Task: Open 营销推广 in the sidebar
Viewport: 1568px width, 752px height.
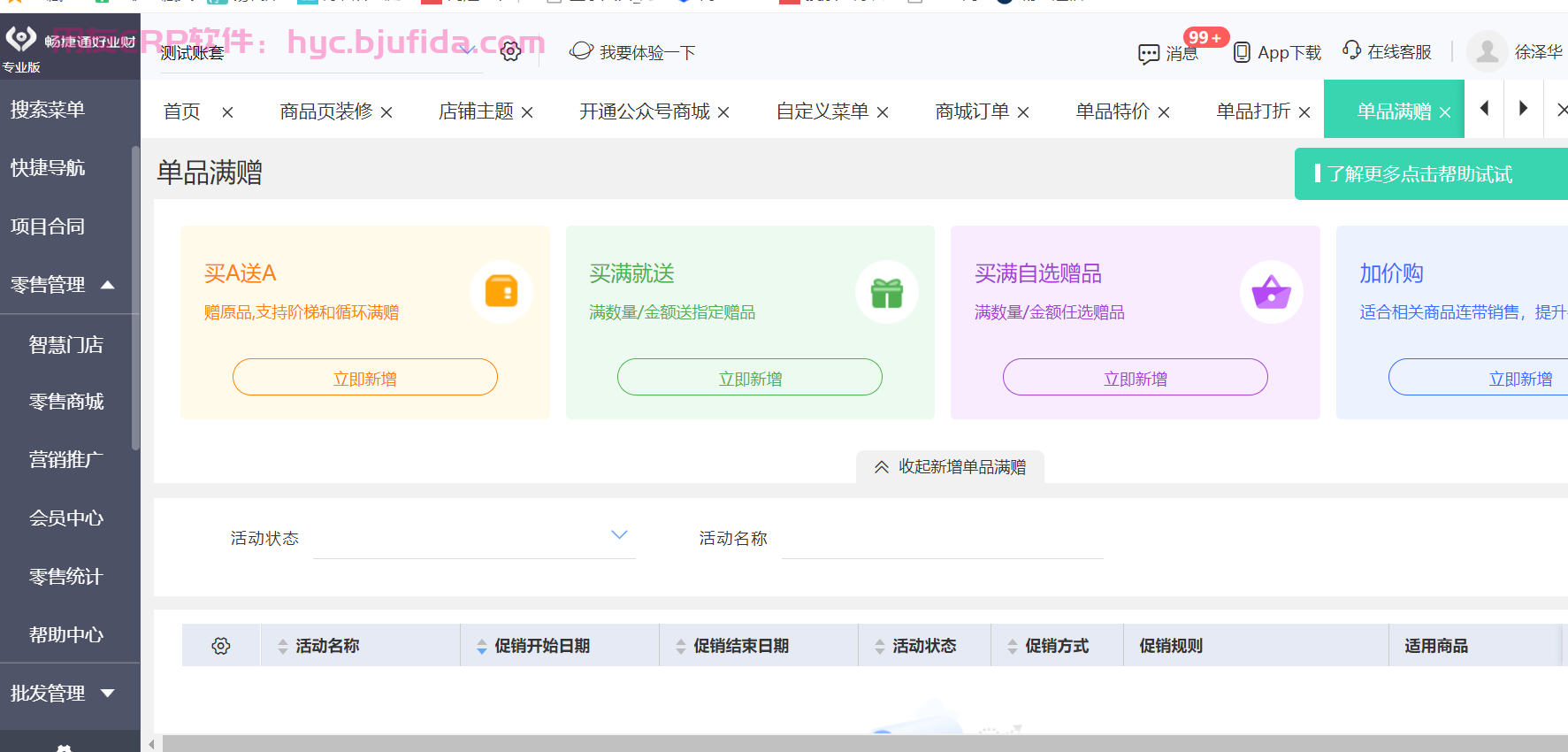Action: pyautogui.click(x=66, y=460)
